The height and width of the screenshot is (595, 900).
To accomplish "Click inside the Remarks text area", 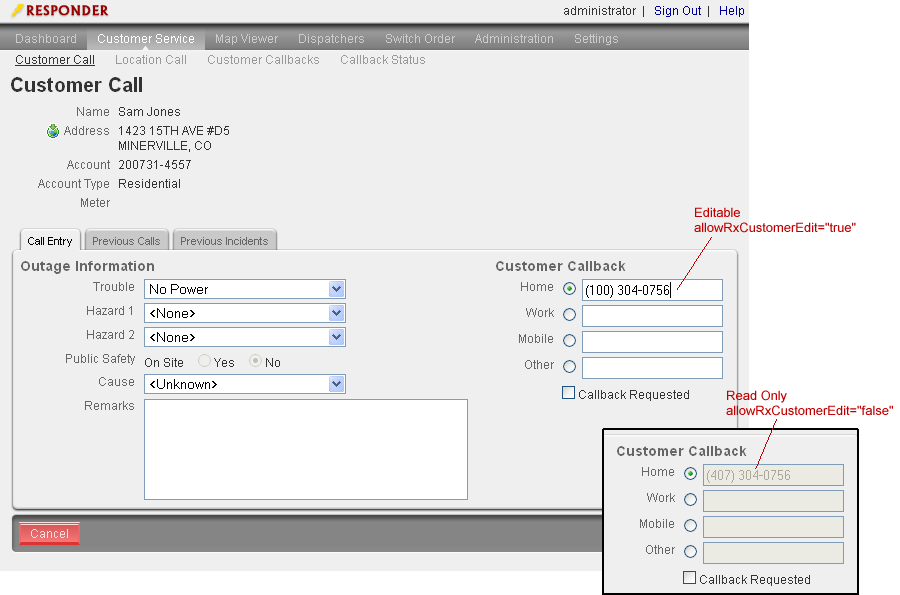I will [x=305, y=449].
